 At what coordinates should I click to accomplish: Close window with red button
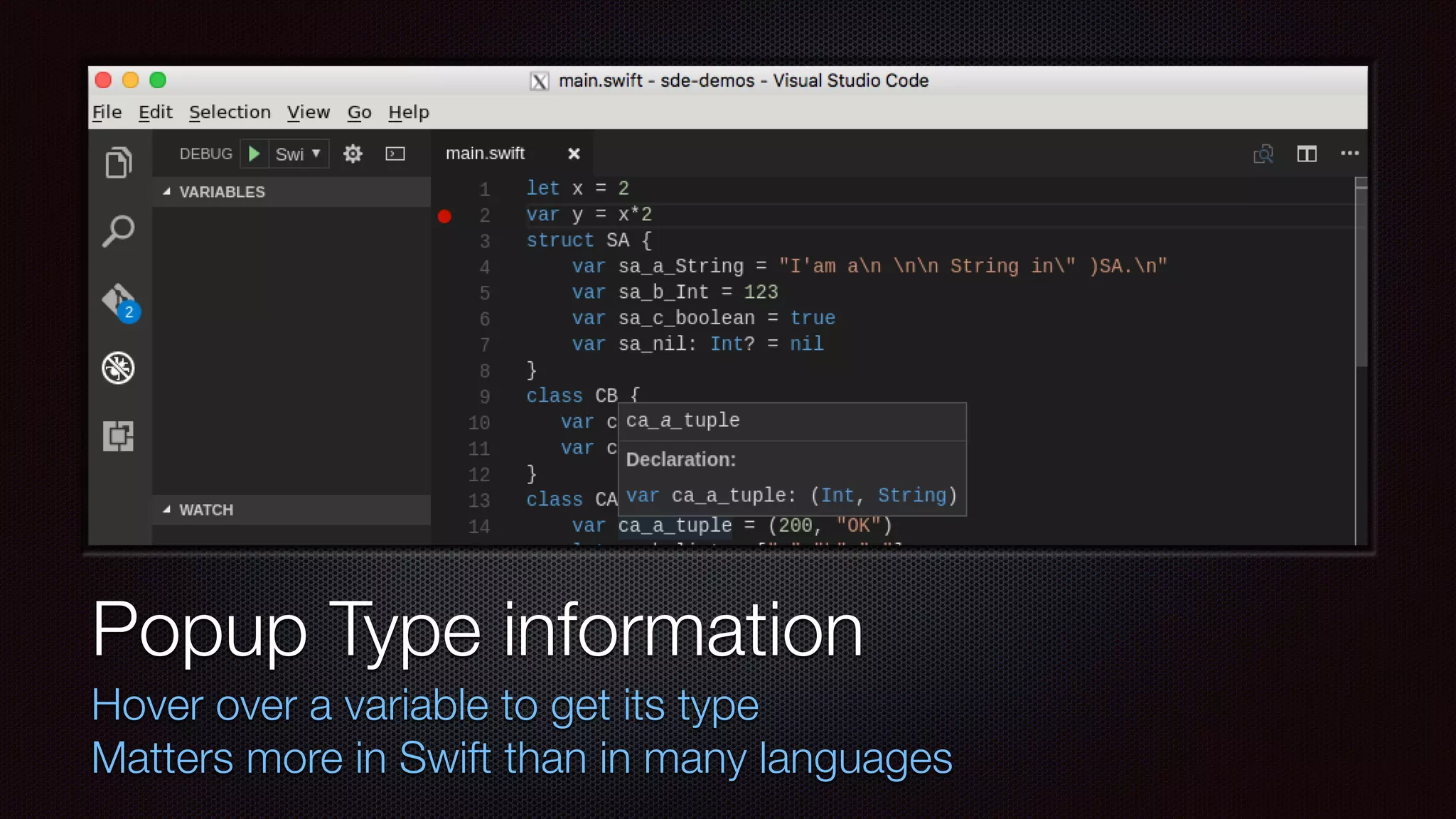click(103, 80)
